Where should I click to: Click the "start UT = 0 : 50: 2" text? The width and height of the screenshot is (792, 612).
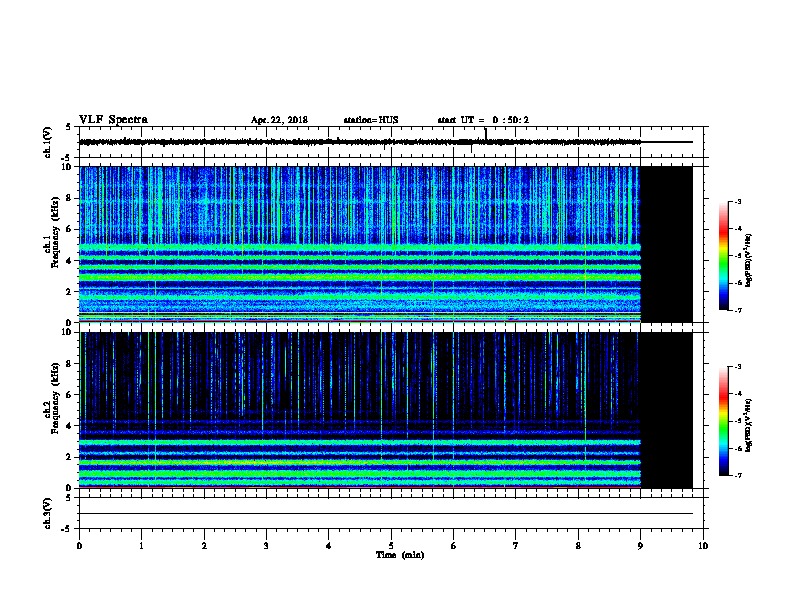(483, 120)
